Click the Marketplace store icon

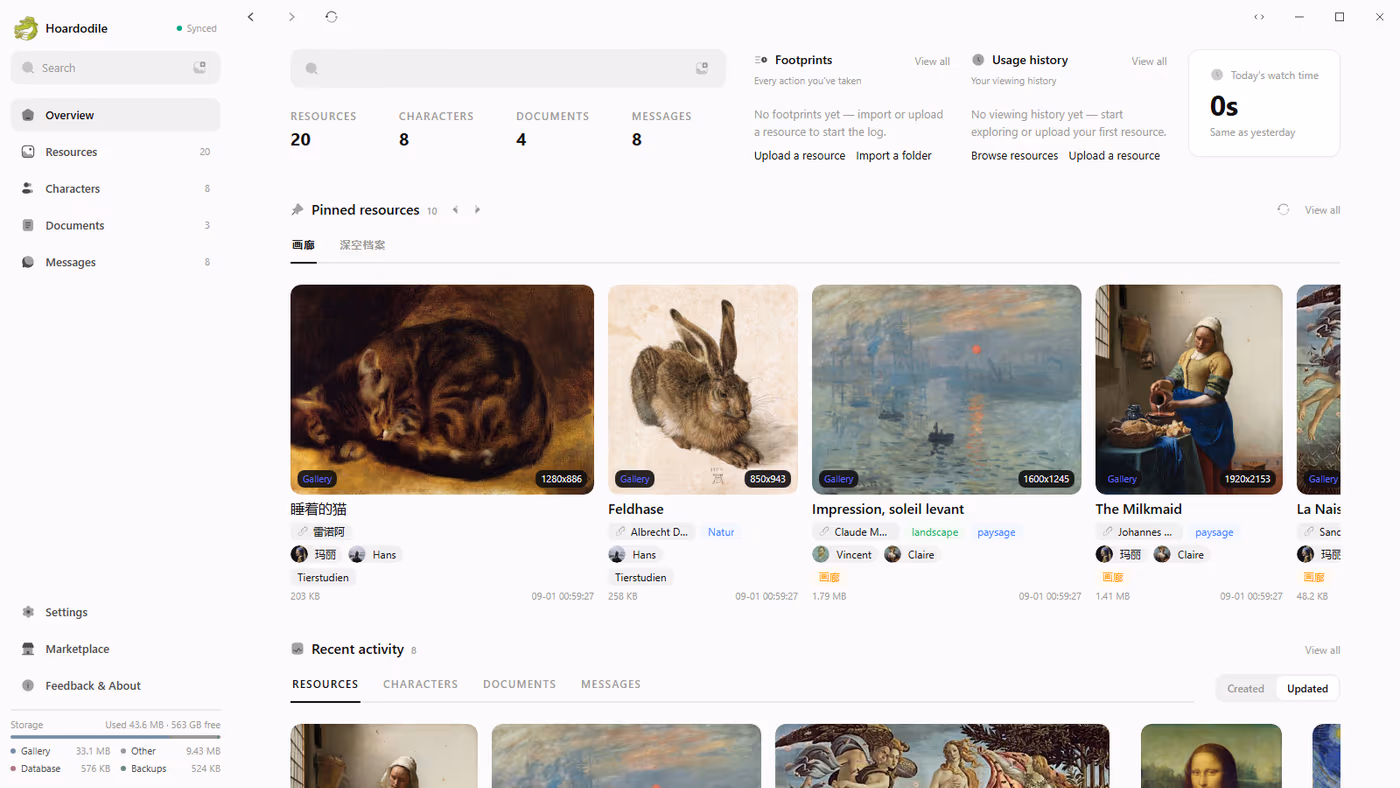[28, 649]
